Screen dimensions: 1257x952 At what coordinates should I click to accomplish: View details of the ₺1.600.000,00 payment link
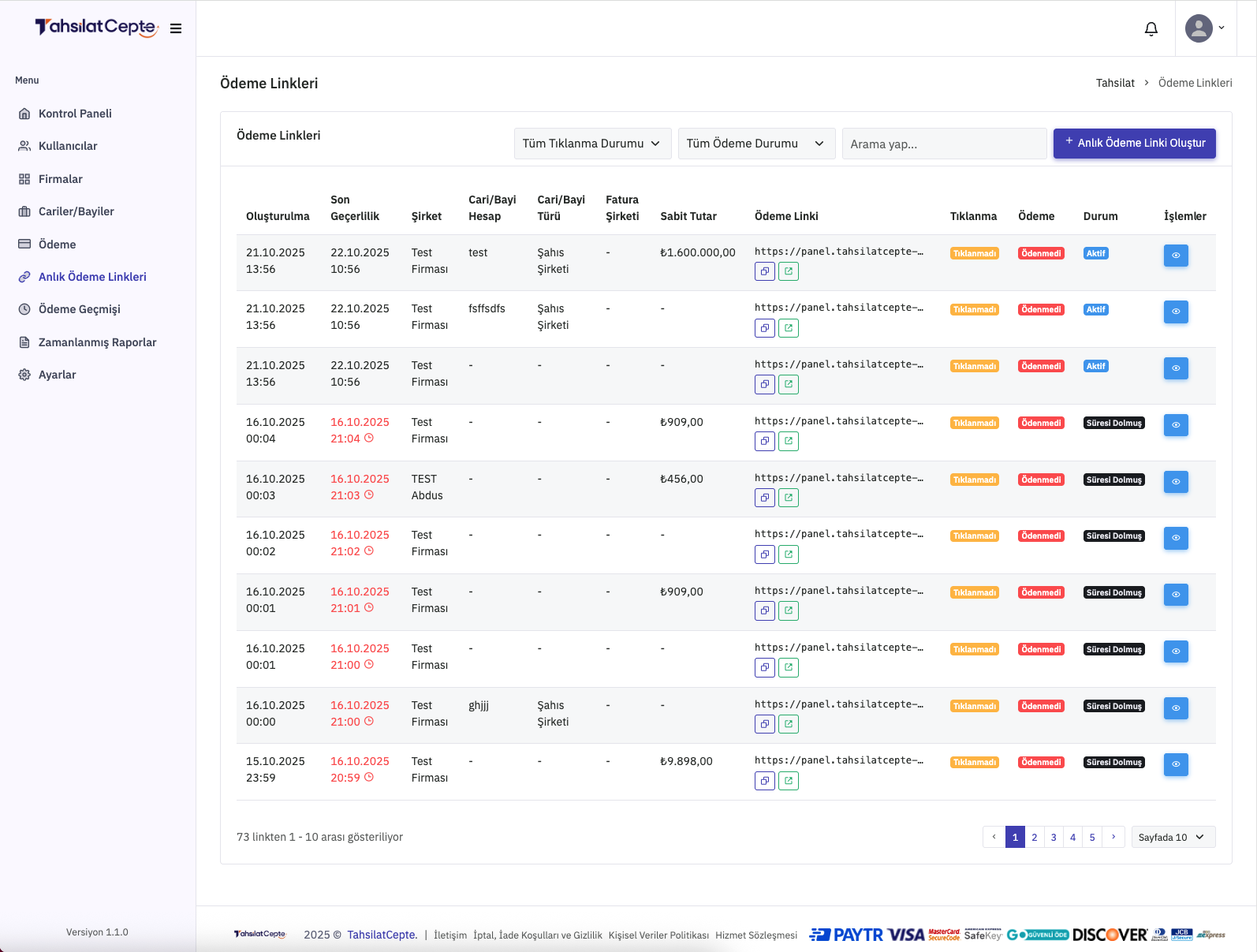click(1175, 256)
